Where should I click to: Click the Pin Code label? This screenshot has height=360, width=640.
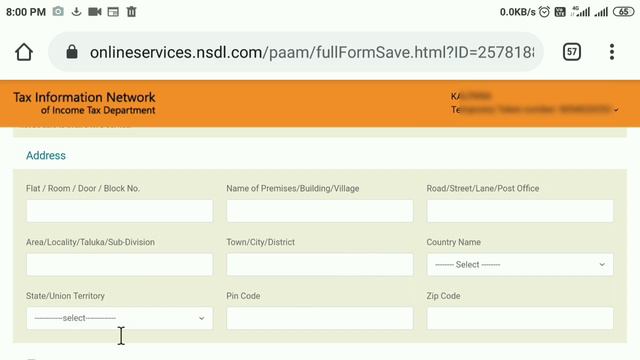tap(243, 296)
